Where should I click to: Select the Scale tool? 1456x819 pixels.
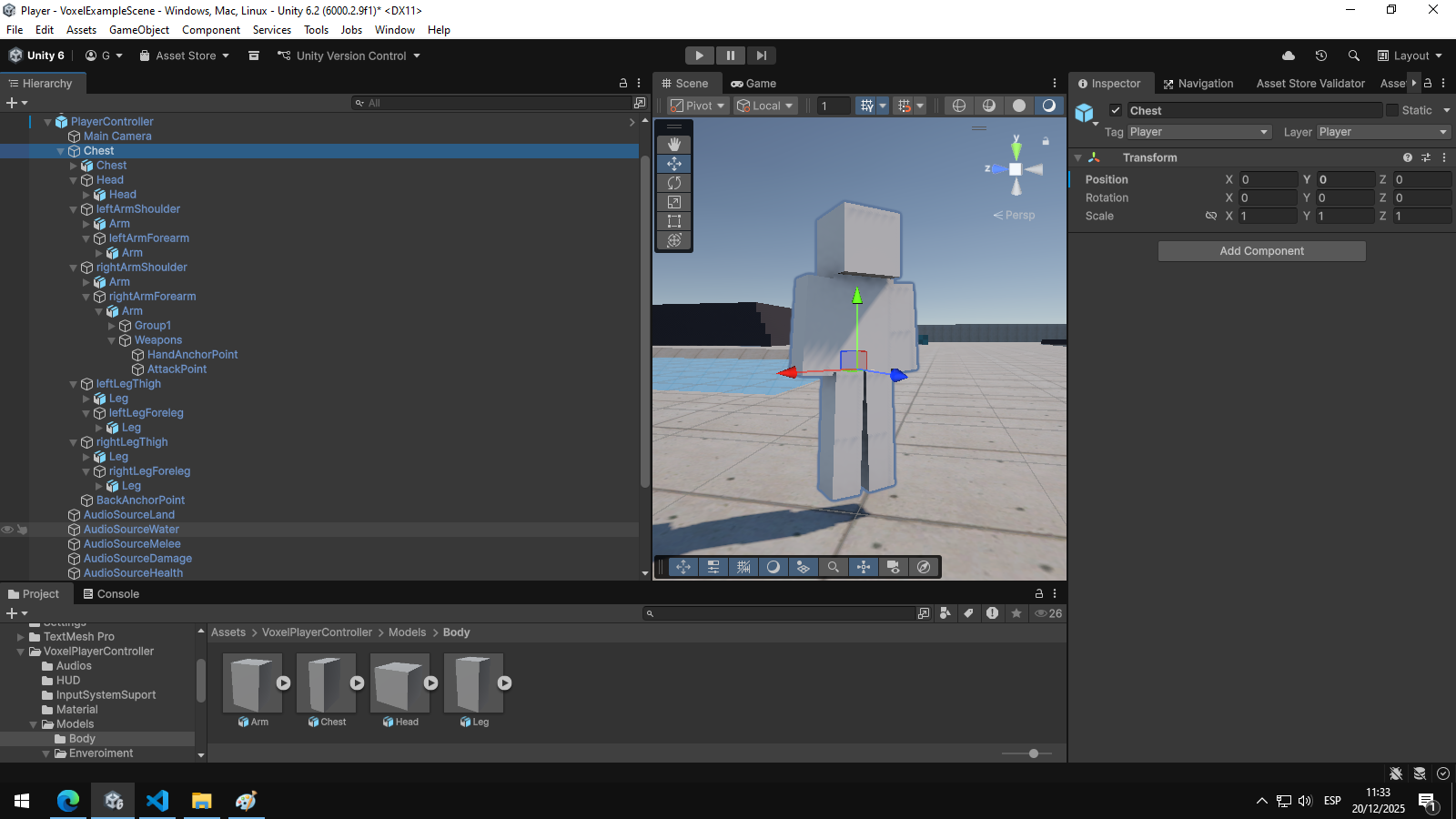[673, 202]
